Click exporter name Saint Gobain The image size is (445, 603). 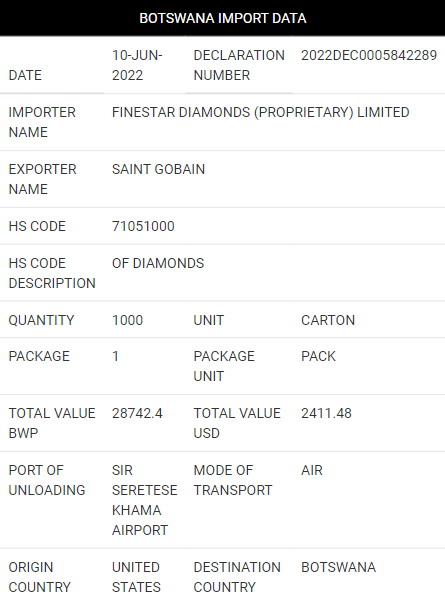(x=158, y=169)
